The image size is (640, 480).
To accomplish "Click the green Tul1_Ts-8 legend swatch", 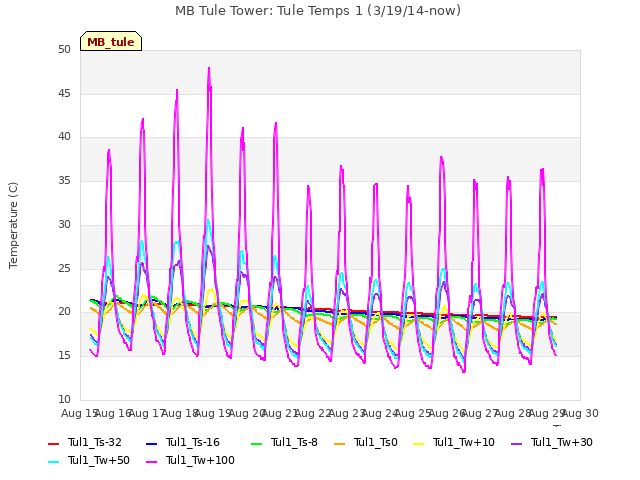I will (x=256, y=443).
